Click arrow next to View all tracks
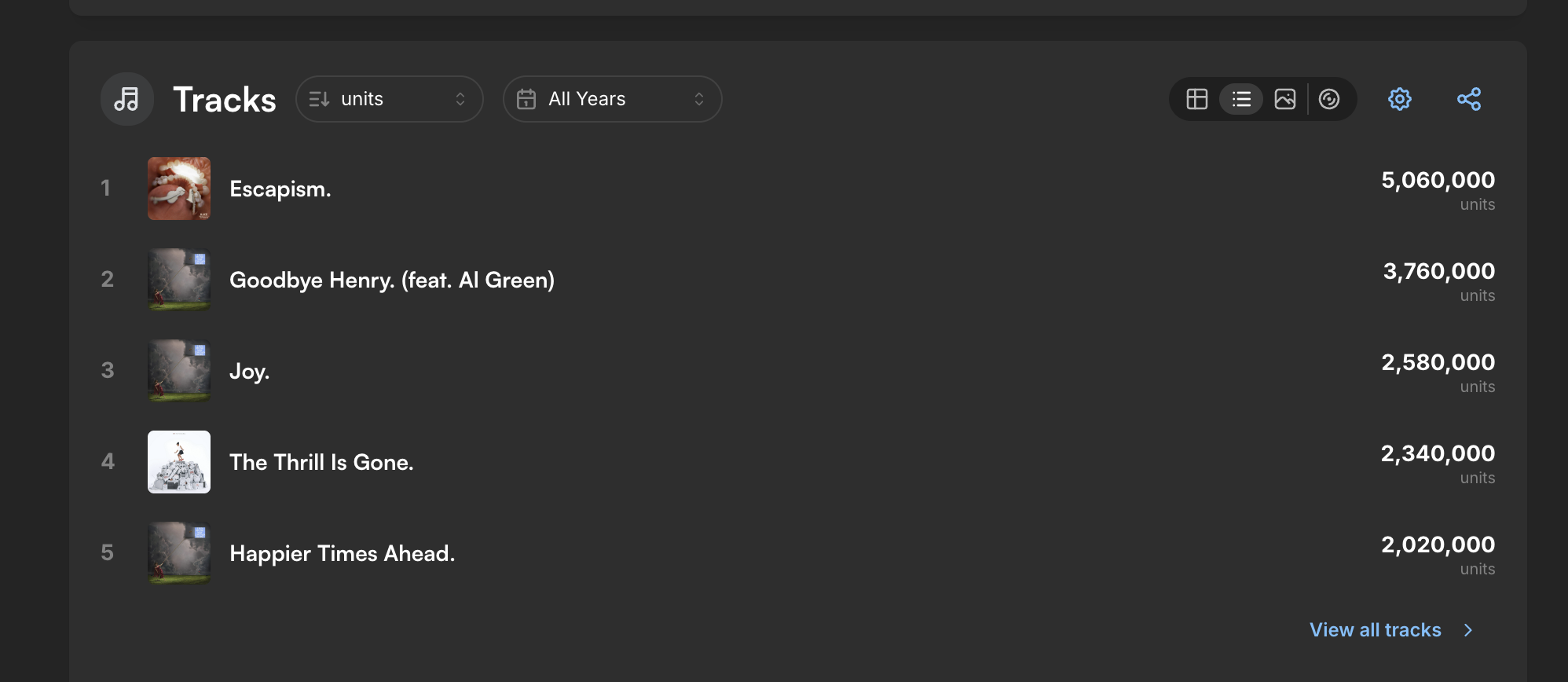This screenshot has width=1568, height=682. tap(1468, 630)
